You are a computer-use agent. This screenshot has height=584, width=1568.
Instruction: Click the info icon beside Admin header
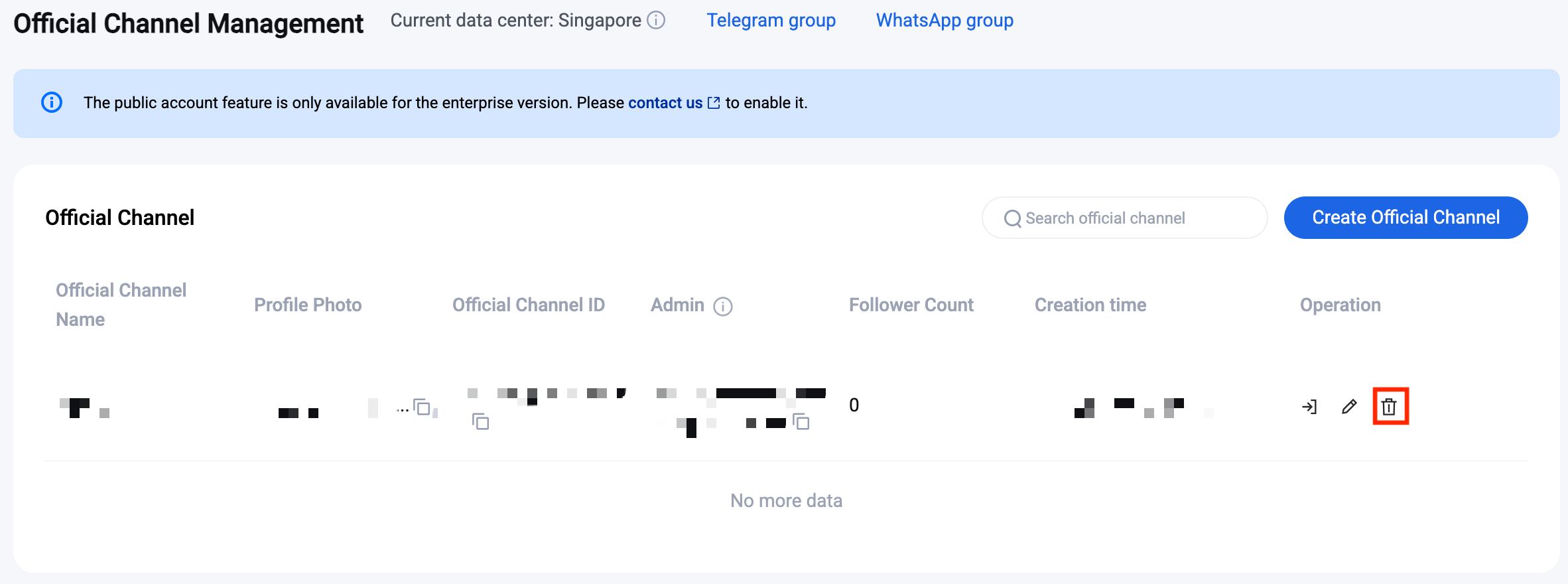click(722, 306)
